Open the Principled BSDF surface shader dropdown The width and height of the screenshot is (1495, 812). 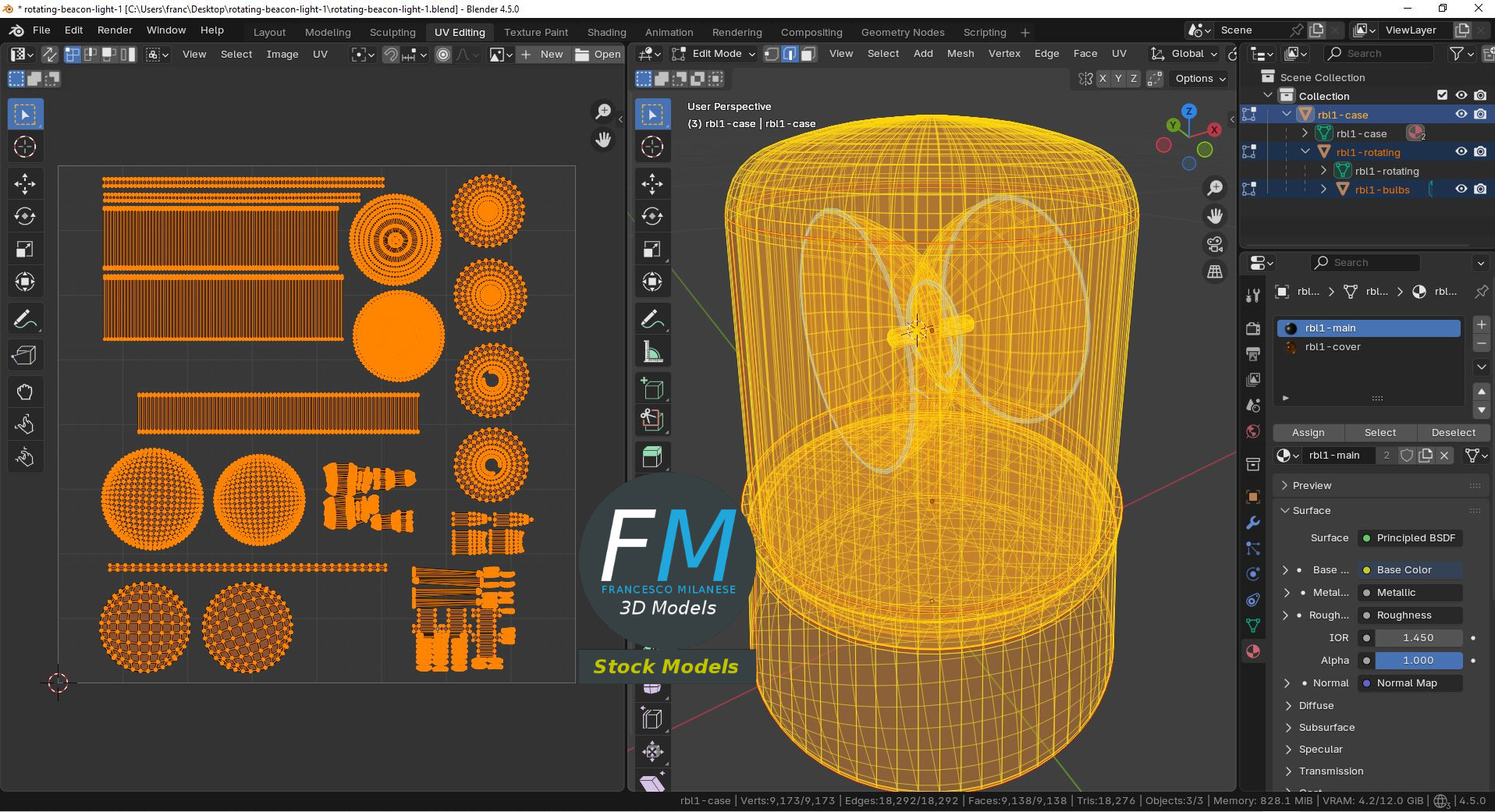pos(1411,538)
